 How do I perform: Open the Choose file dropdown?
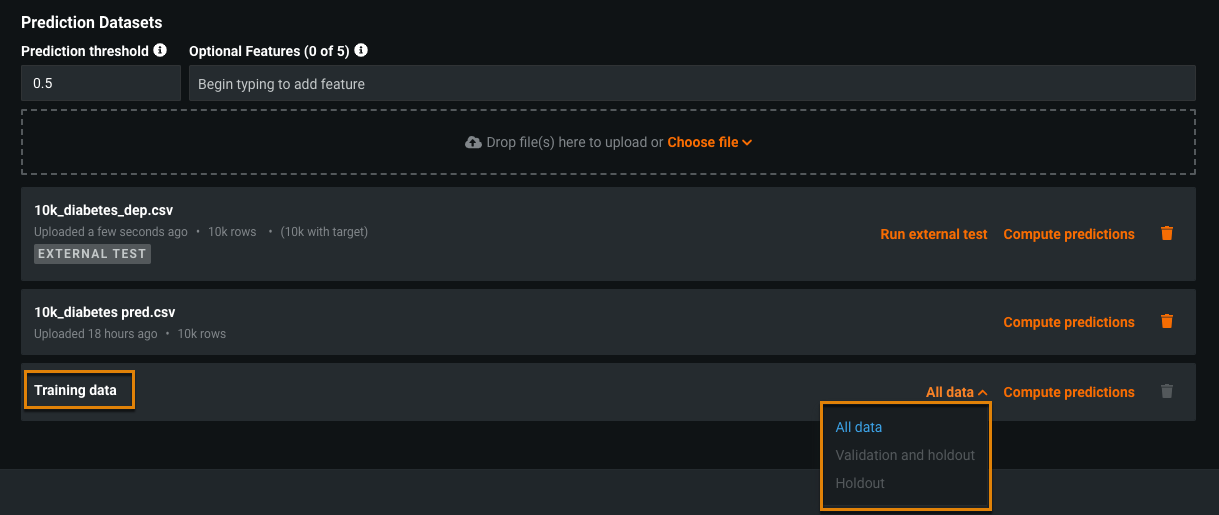(709, 143)
